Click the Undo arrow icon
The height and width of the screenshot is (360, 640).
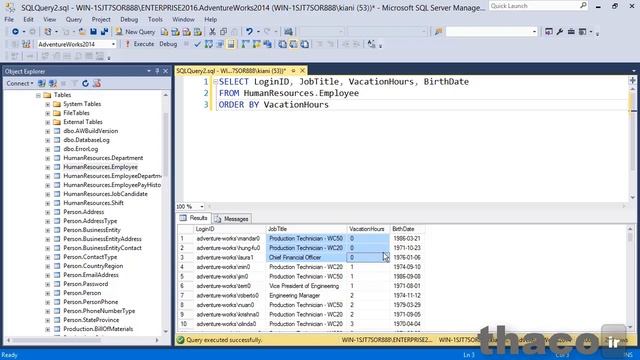249,31
